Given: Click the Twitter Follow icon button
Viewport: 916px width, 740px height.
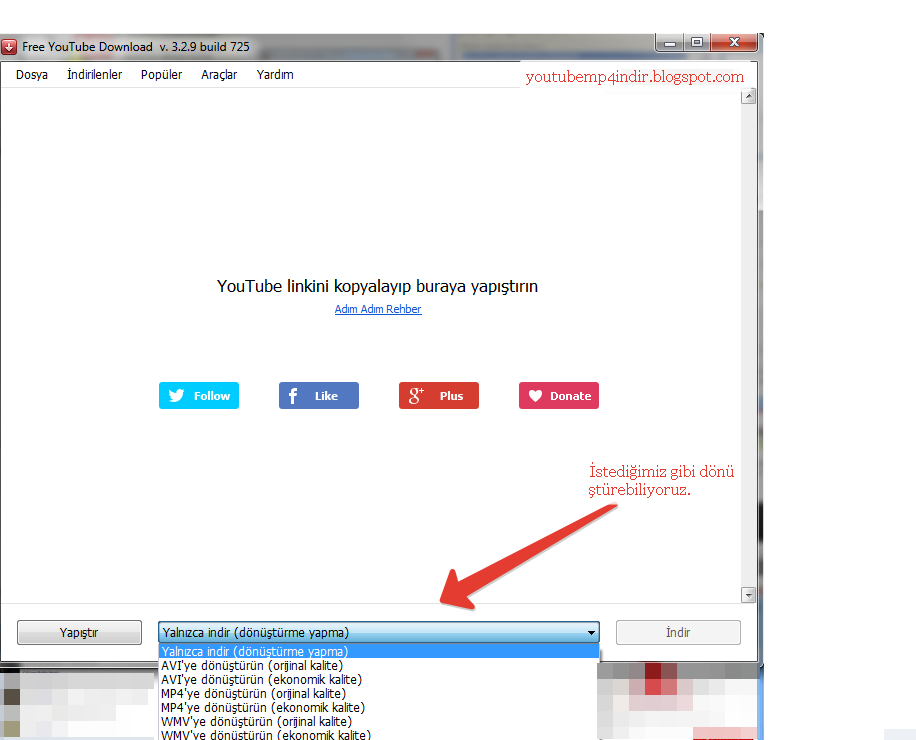Looking at the screenshot, I should coord(178,395).
